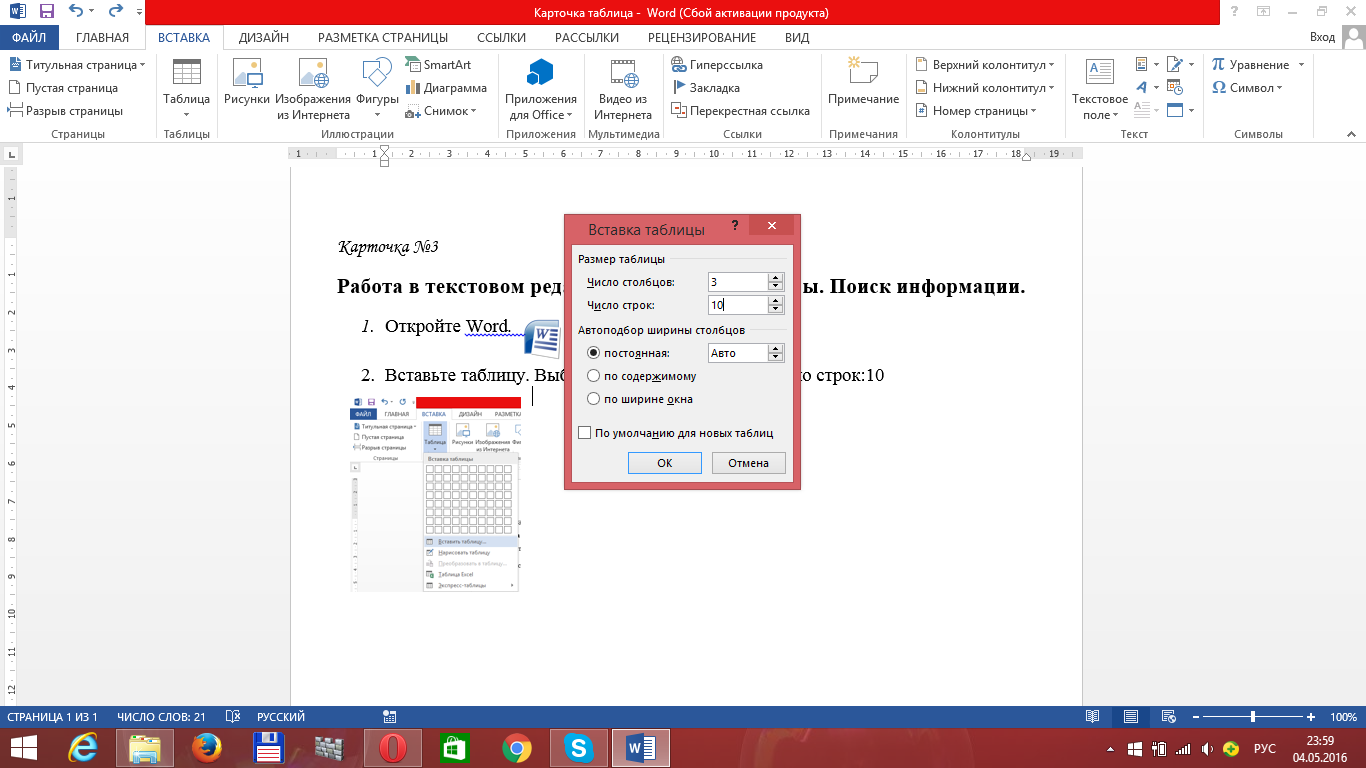
Task: Zoom in with the plus button
Action: click(1310, 717)
